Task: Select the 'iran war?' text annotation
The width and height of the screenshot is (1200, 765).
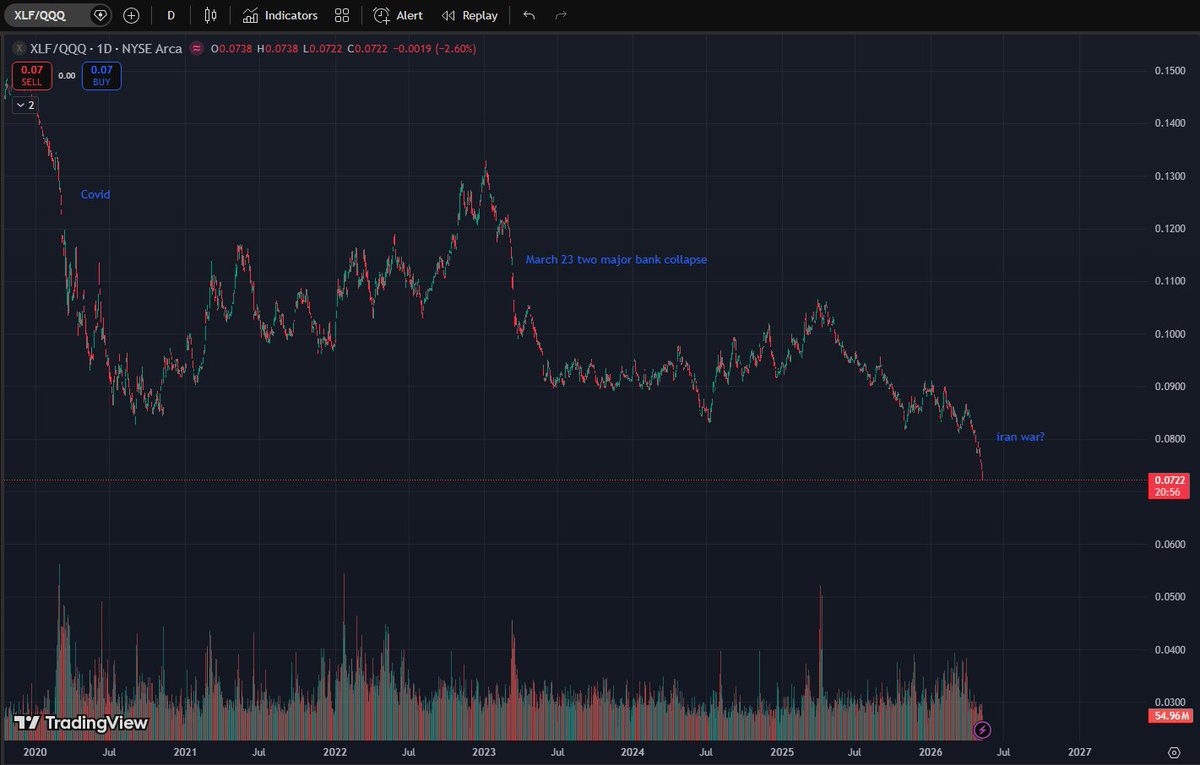Action: 1020,437
